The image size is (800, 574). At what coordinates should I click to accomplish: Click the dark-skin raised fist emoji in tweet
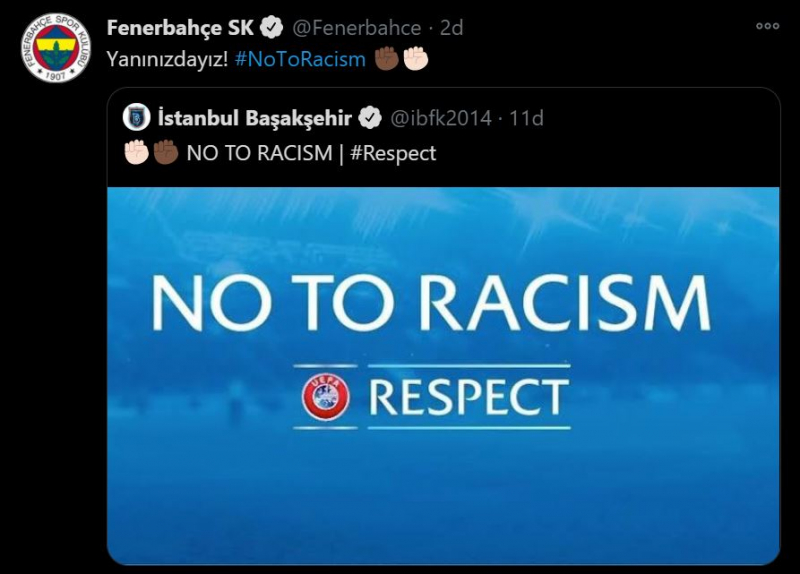click(386, 59)
